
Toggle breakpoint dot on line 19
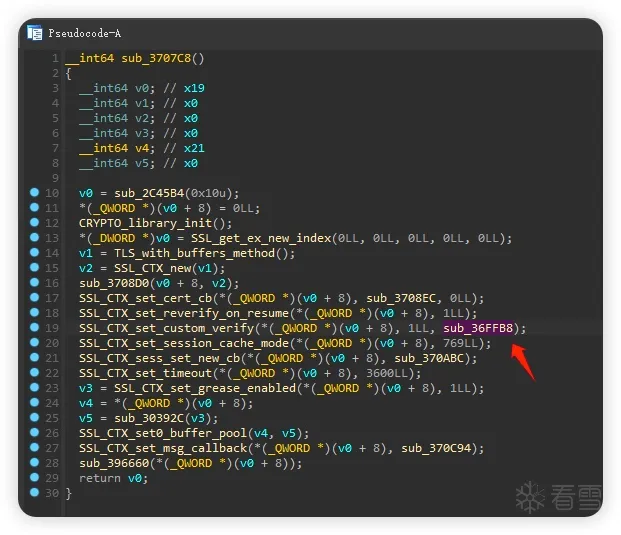point(34,327)
